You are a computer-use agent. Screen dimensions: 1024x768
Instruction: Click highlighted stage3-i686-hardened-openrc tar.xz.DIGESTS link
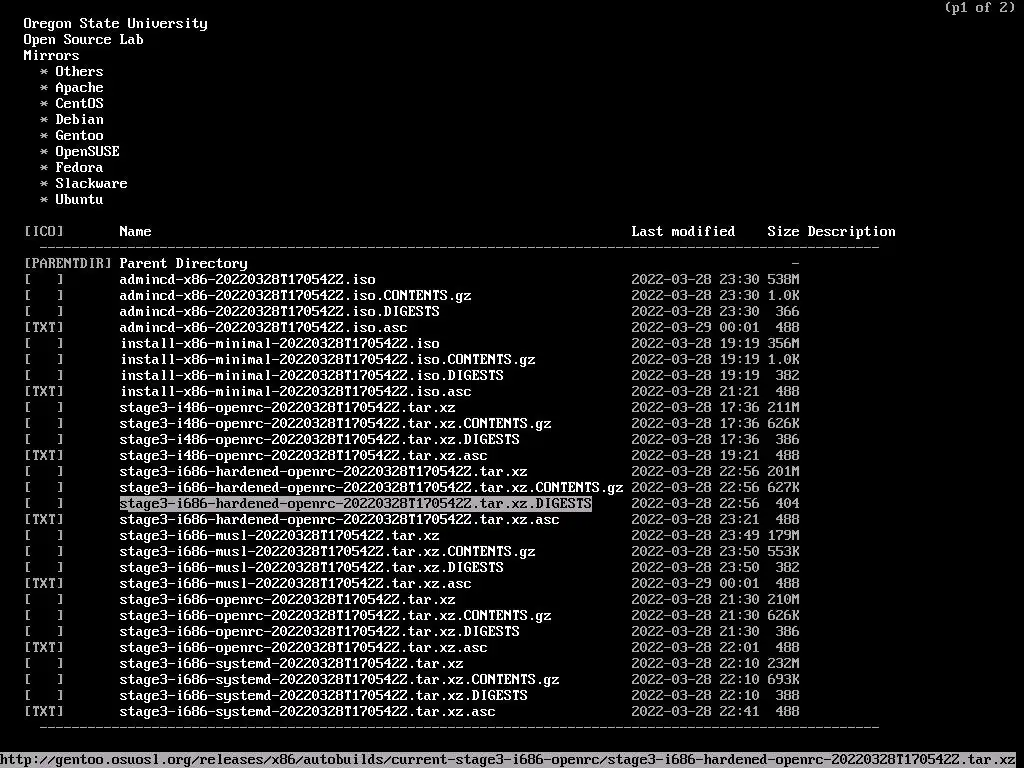click(355, 504)
